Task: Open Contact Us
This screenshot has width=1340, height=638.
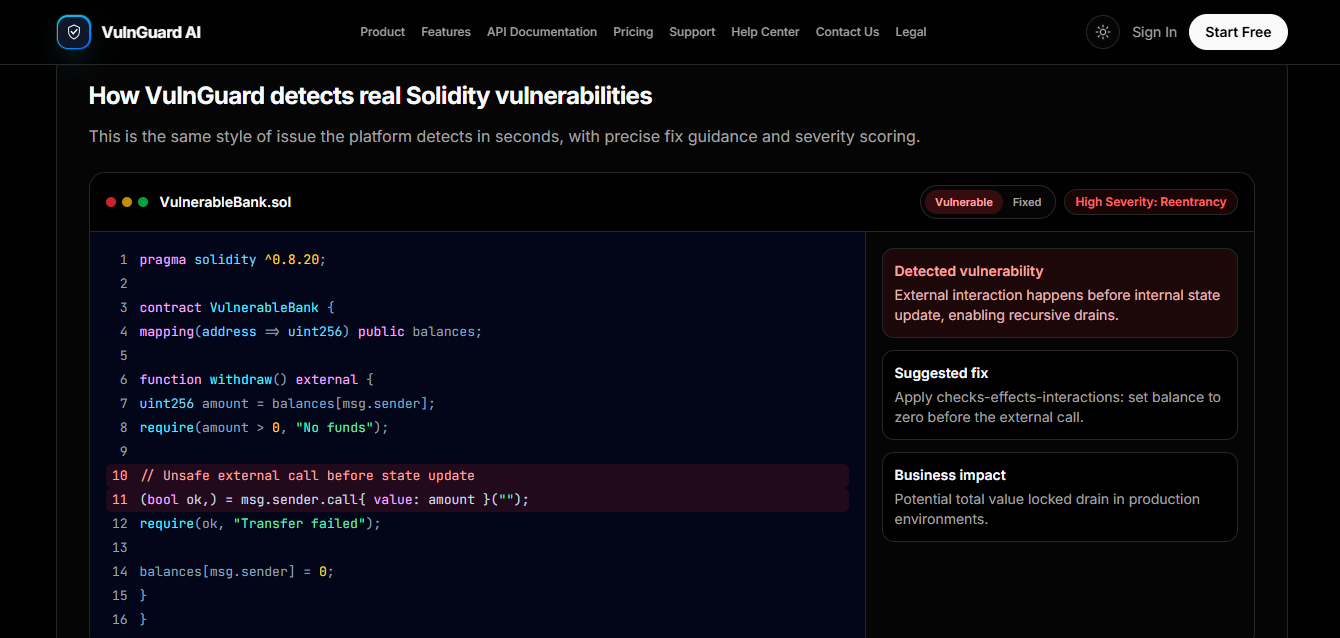Action: [847, 31]
